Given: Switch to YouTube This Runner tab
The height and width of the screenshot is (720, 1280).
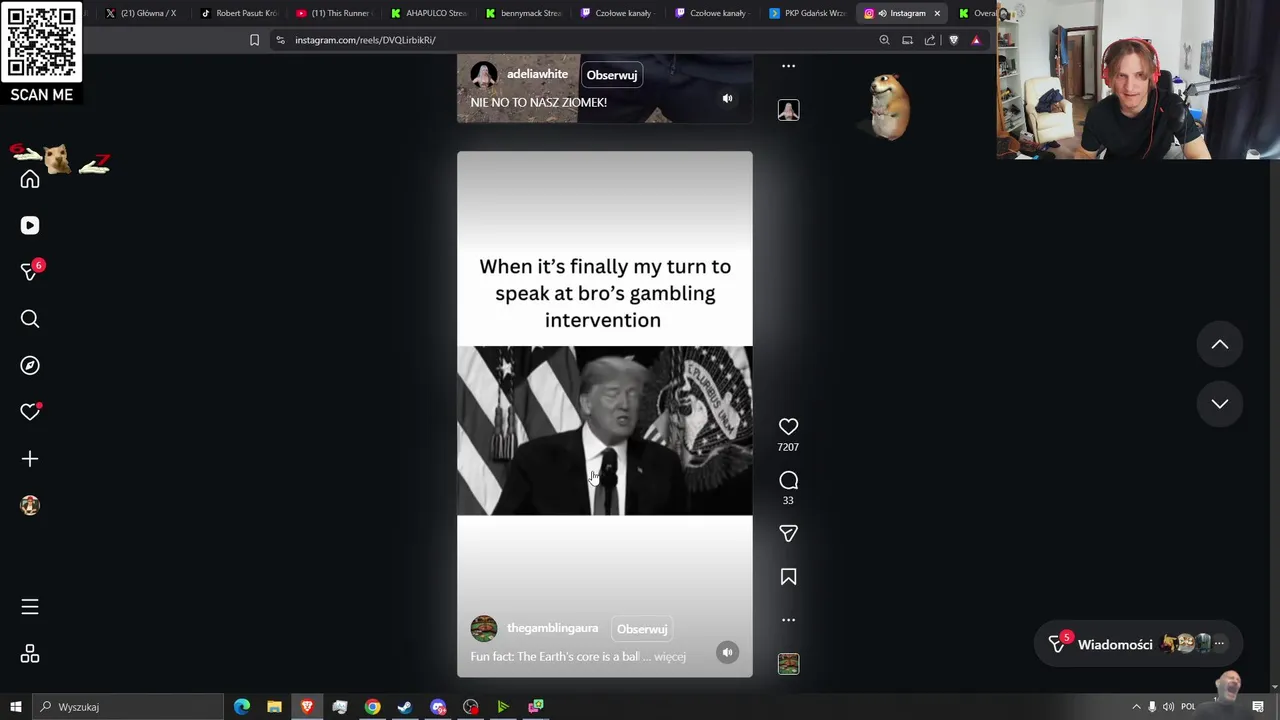Looking at the screenshot, I should pos(335,13).
